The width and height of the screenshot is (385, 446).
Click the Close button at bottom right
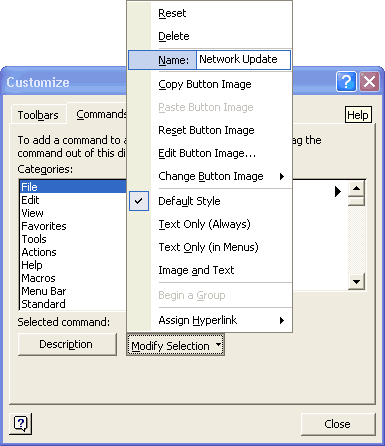point(338,424)
